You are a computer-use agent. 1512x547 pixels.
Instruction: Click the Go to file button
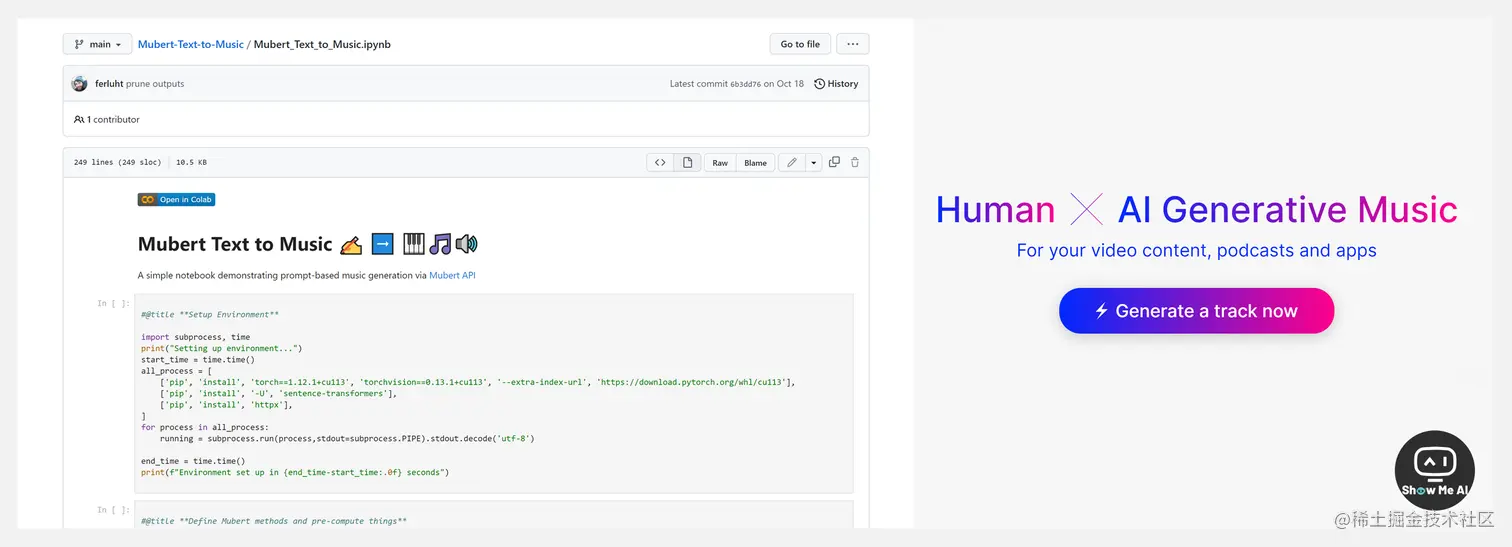pyautogui.click(x=800, y=44)
